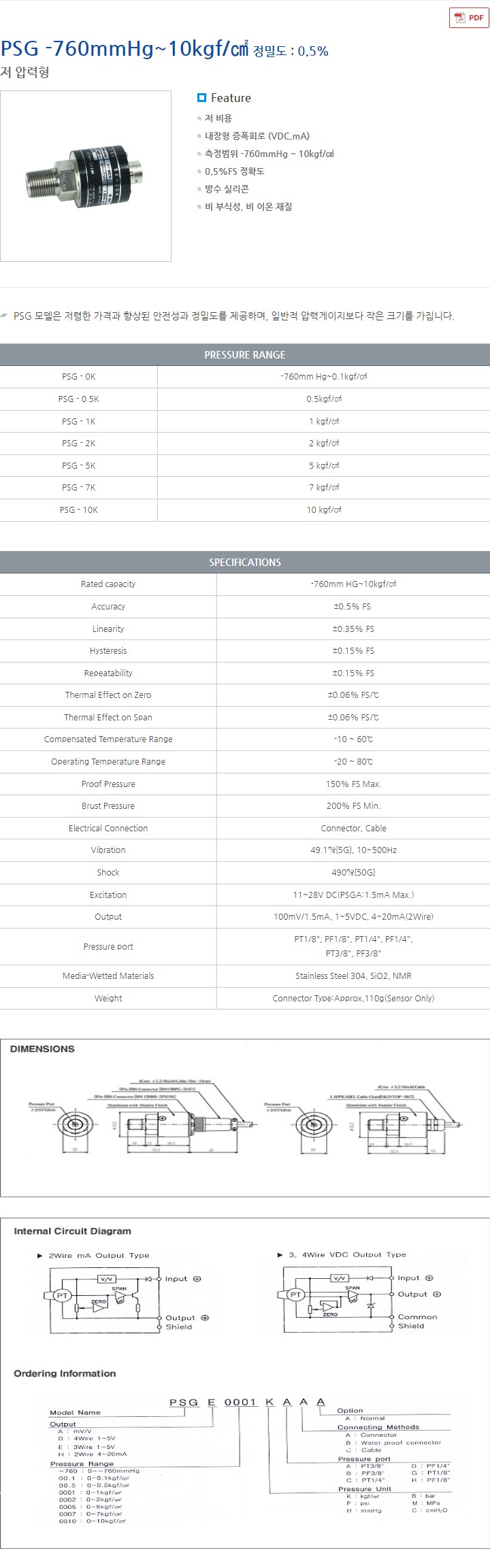
Task: Click the SPECIFICATIONS table header
Action: [245, 562]
